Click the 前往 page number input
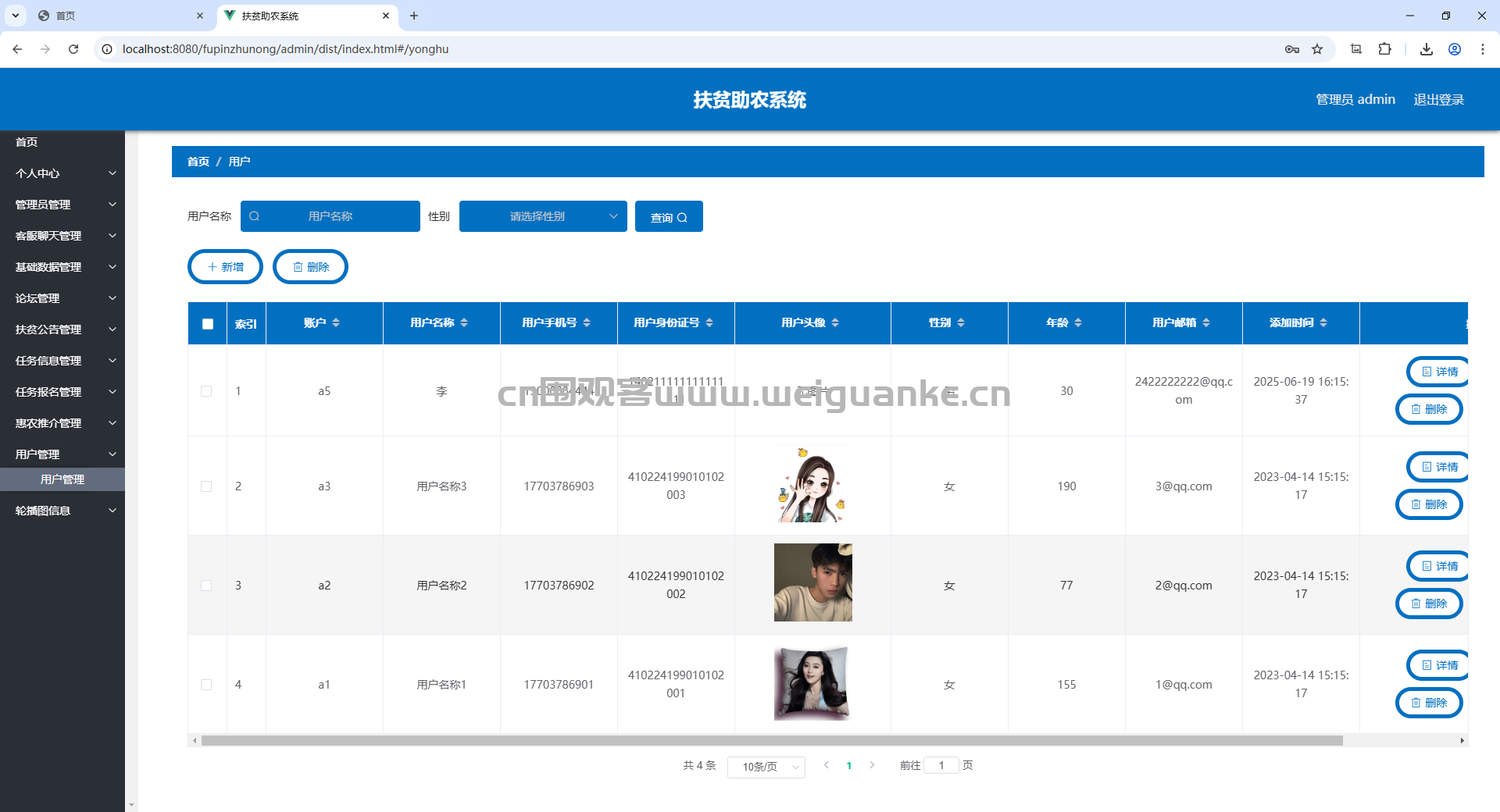The width and height of the screenshot is (1500, 812). tap(941, 765)
